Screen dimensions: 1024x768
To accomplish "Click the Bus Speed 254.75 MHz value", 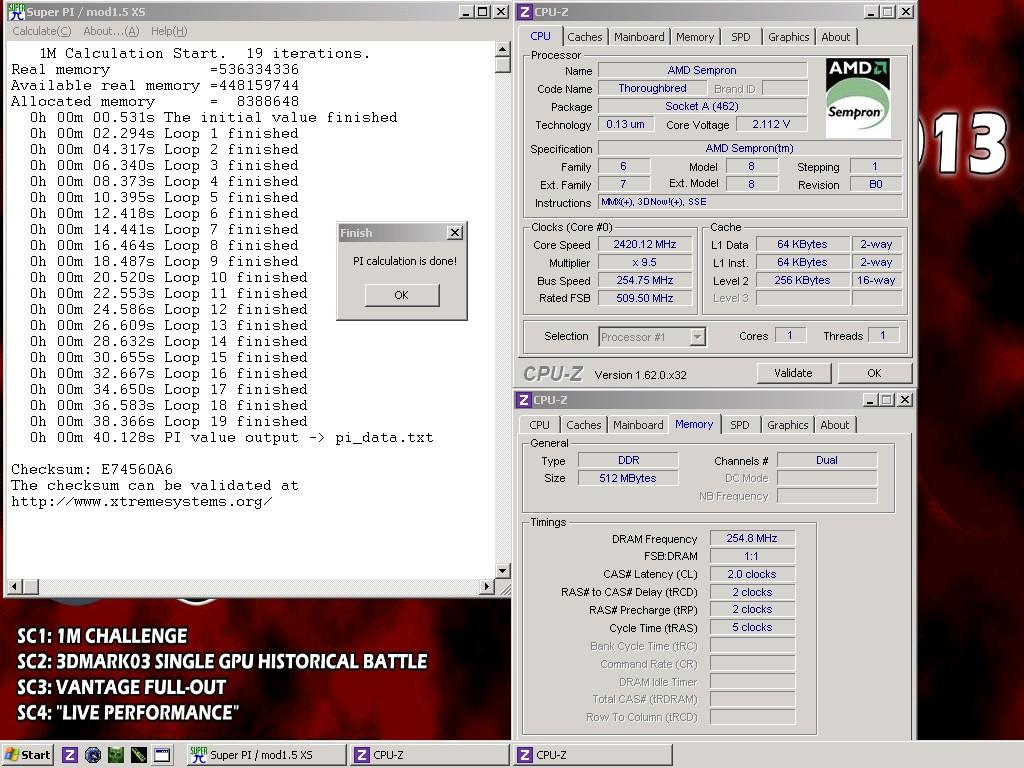I will click(645, 280).
